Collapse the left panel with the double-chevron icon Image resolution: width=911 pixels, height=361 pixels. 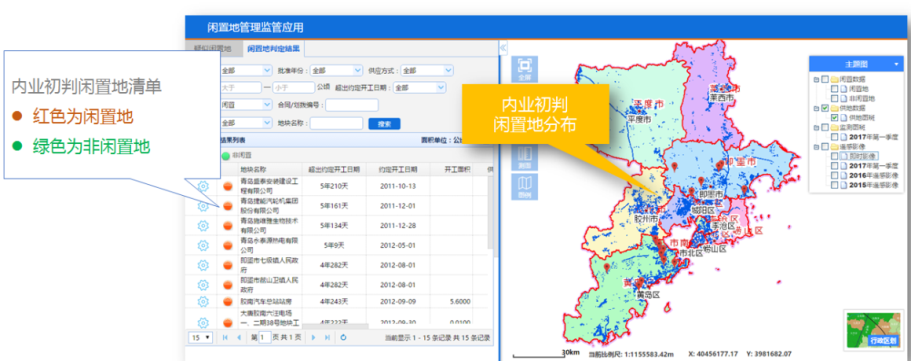504,47
